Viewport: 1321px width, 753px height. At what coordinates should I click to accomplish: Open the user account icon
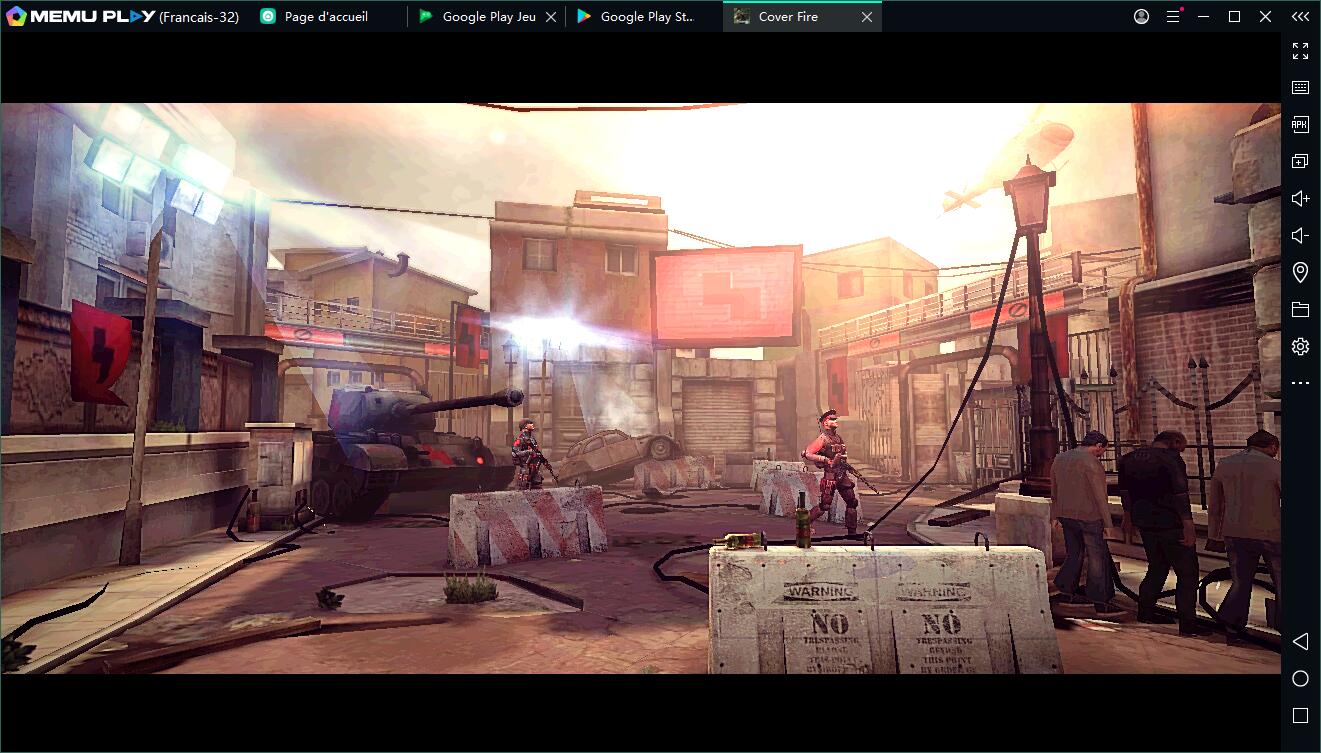tap(1141, 17)
